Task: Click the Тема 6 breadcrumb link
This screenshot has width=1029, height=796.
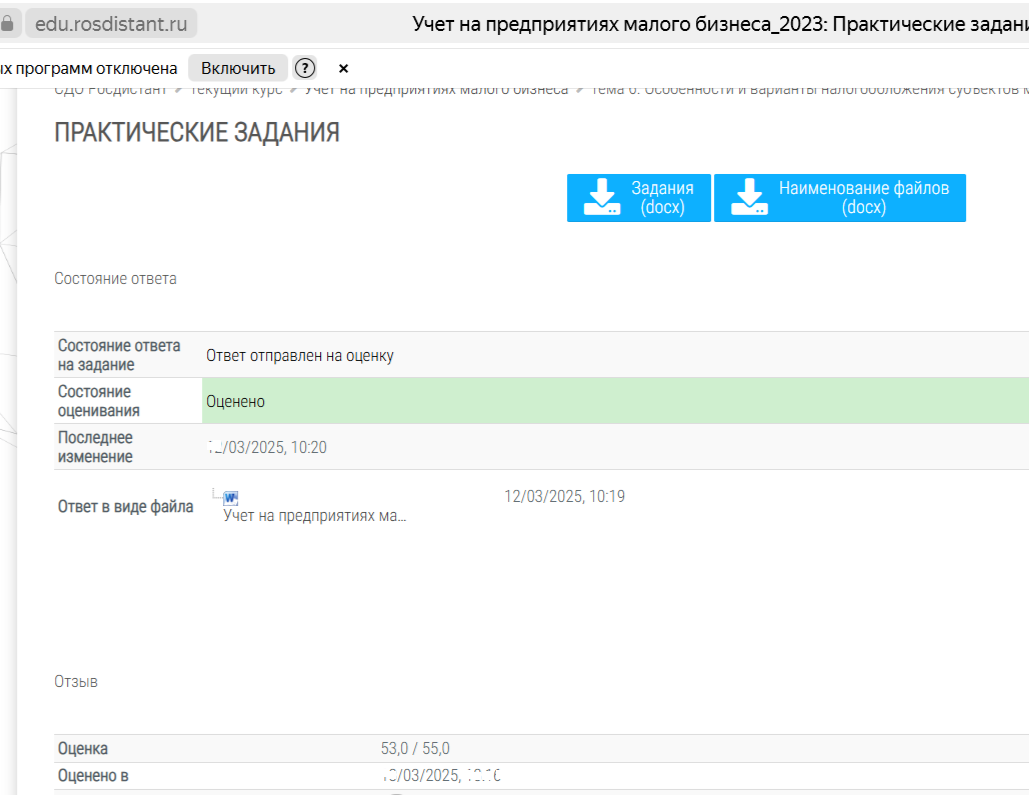Action: tap(809, 90)
